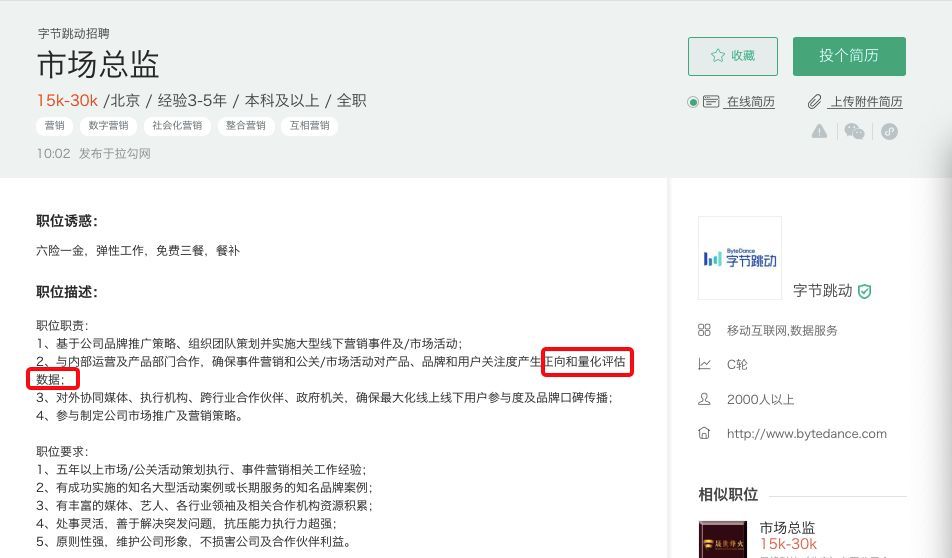This screenshot has height=558, width=952.
Task: Share via the WeChat icon
Action: (x=854, y=131)
